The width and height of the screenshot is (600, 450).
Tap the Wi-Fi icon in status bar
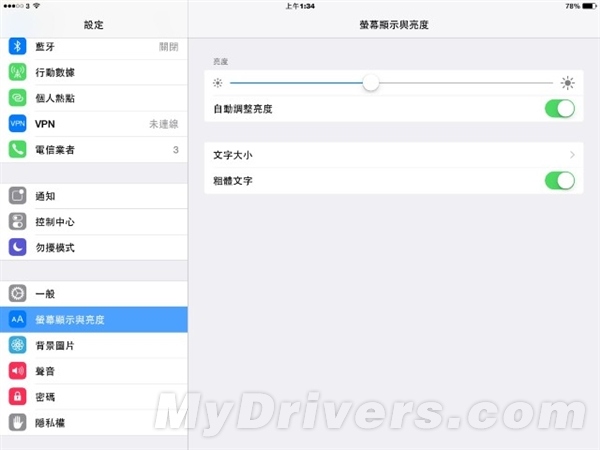tap(36, 6)
